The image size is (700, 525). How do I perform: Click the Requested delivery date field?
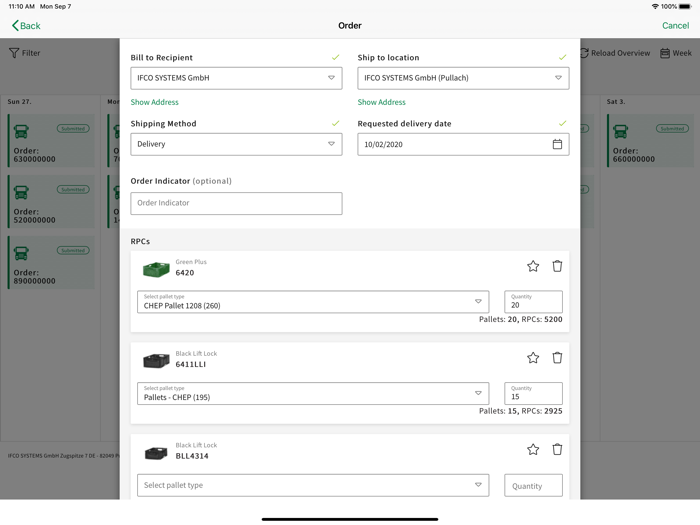(463, 144)
